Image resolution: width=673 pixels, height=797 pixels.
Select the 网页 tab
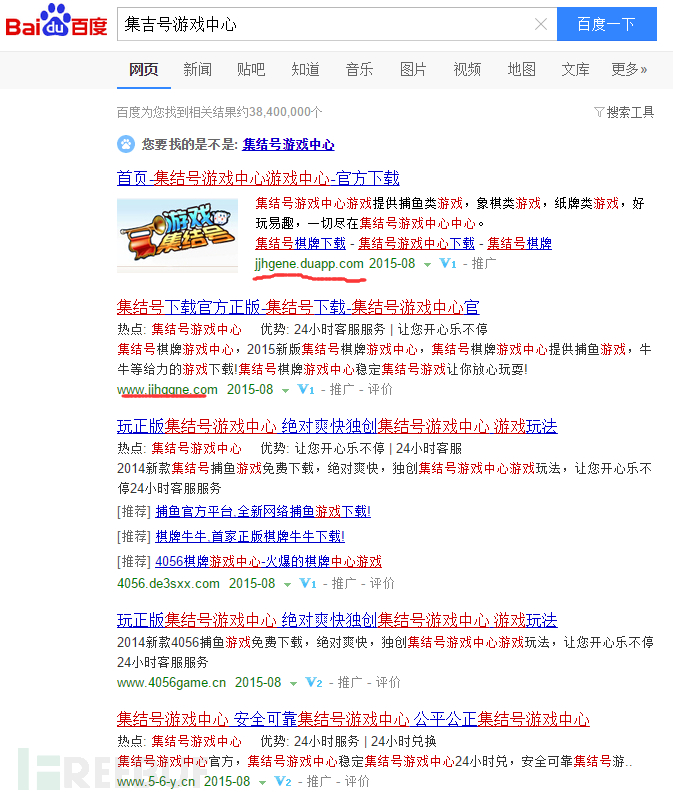[x=143, y=69]
